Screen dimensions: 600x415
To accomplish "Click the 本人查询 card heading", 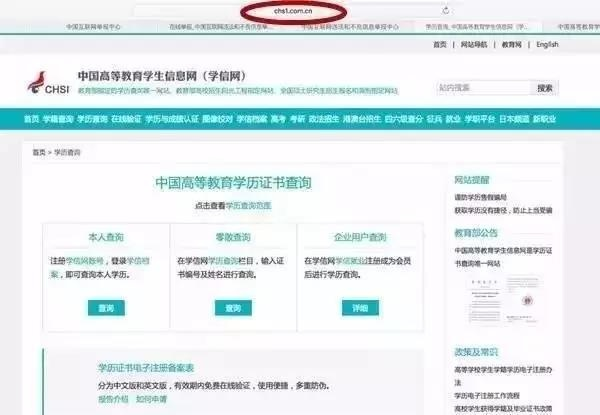I will pyautogui.click(x=106, y=238).
